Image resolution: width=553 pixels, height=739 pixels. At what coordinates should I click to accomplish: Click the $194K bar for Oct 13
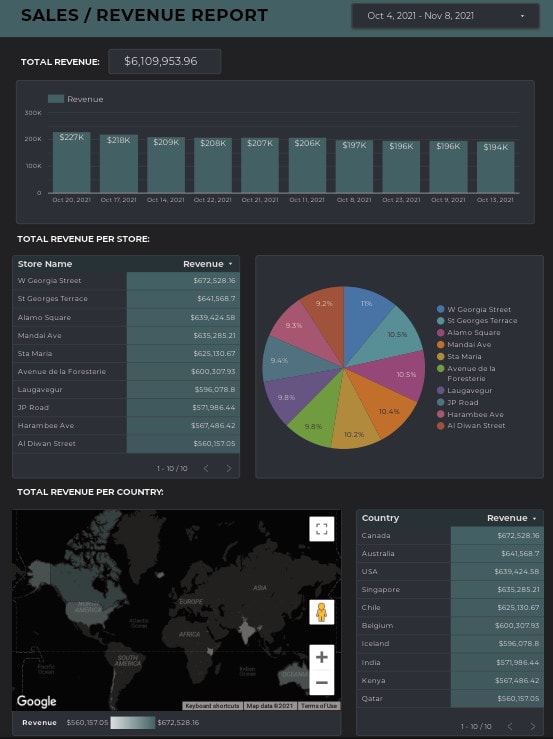click(495, 167)
